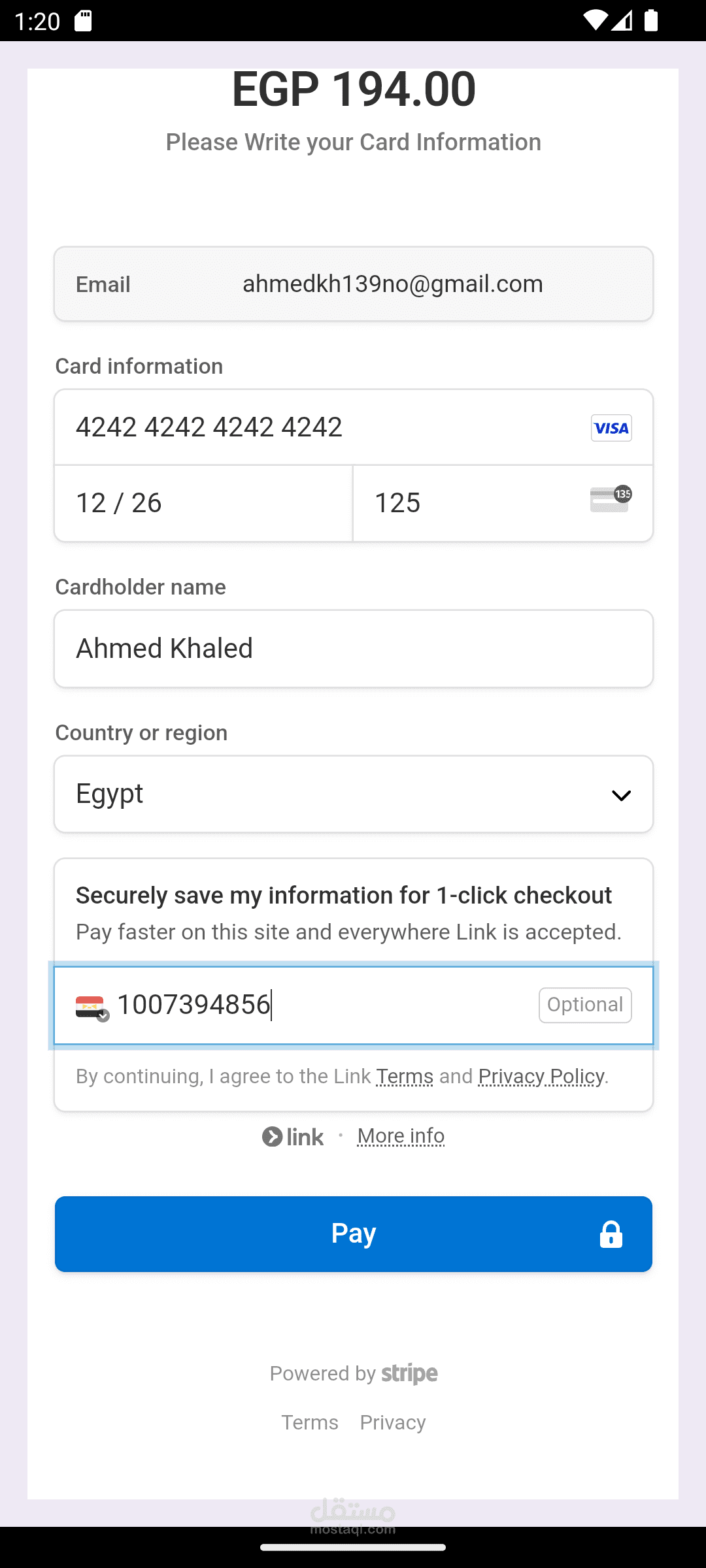Tap the SD card status bar icon

pos(83,21)
